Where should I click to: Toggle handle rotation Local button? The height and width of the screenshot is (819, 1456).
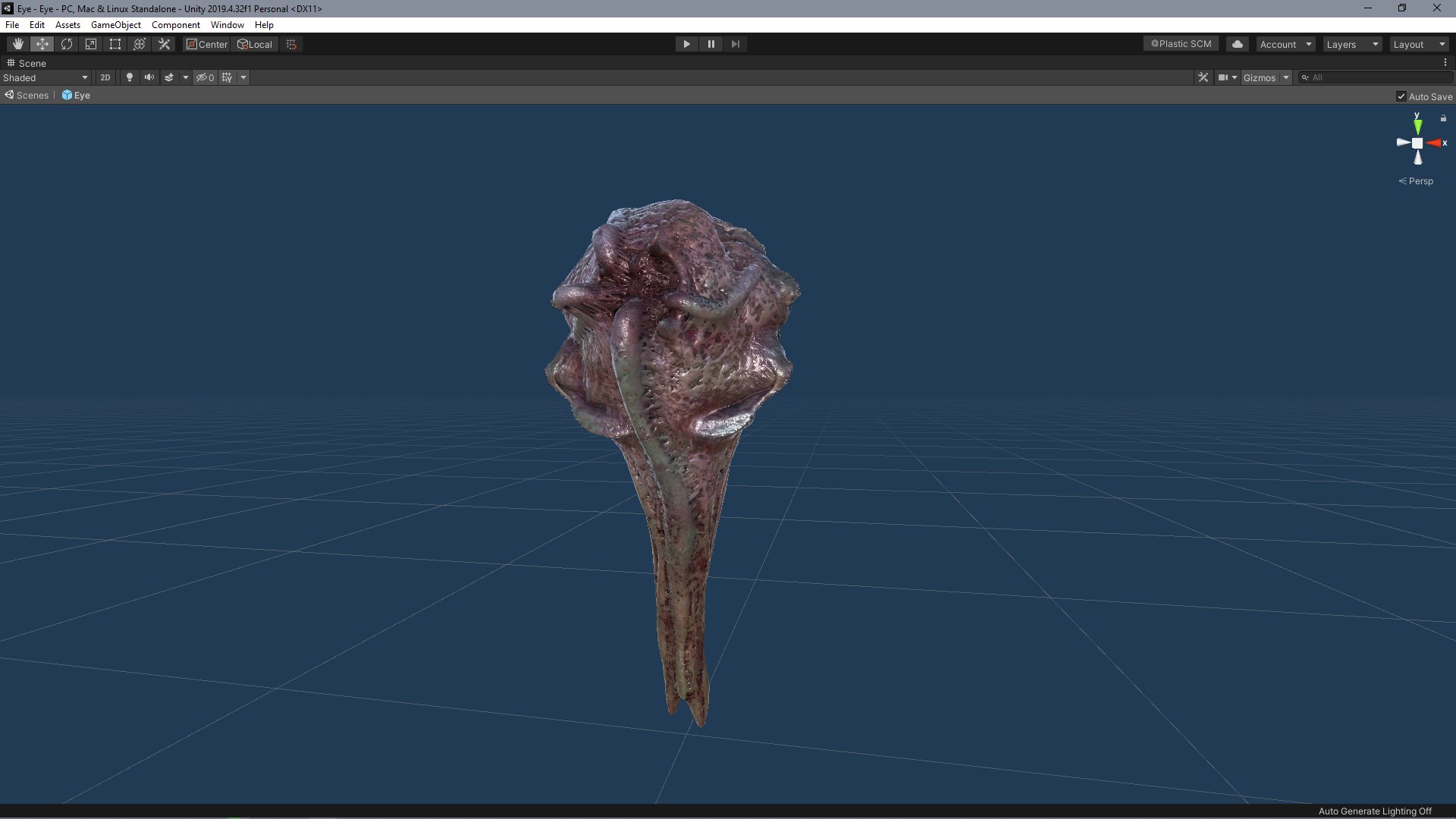click(256, 44)
